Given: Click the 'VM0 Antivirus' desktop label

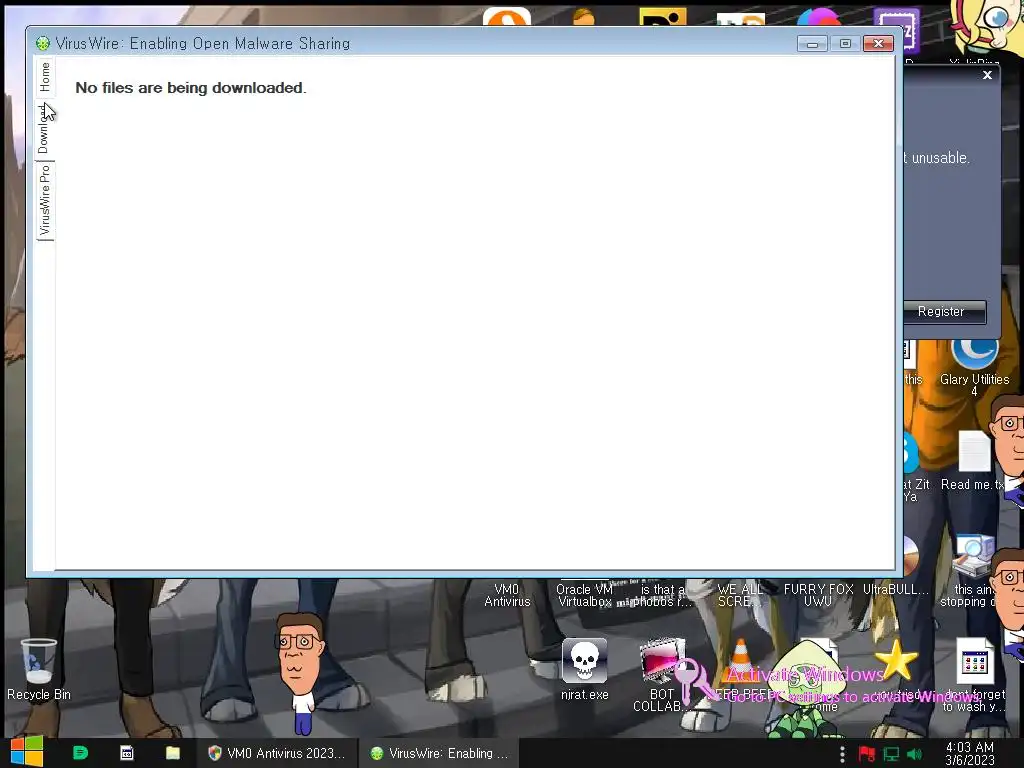Looking at the screenshot, I should pyautogui.click(x=507, y=596).
